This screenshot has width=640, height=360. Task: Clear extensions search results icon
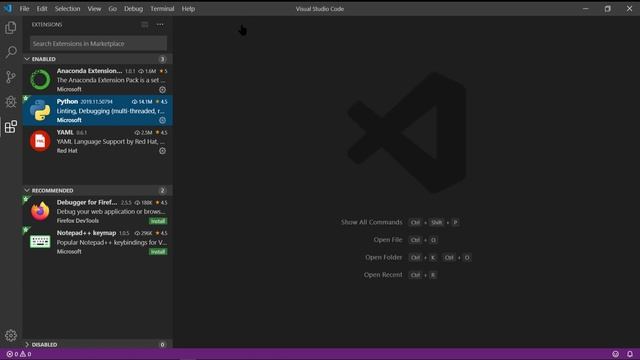pos(145,24)
